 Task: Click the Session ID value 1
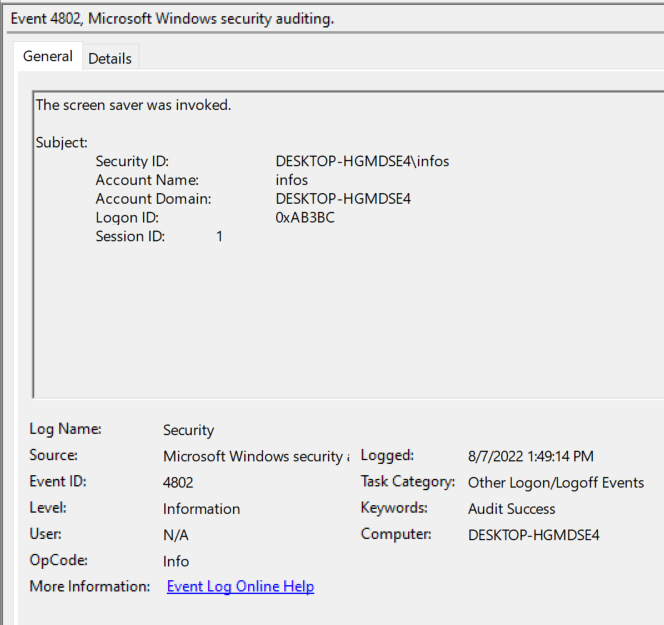(219, 237)
